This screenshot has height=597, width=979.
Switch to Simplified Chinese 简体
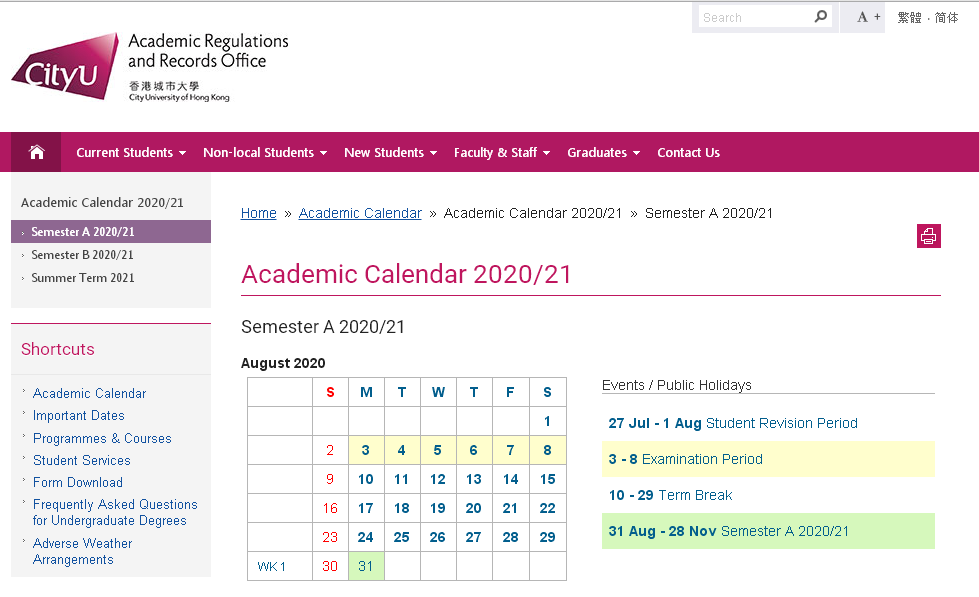tap(946, 17)
